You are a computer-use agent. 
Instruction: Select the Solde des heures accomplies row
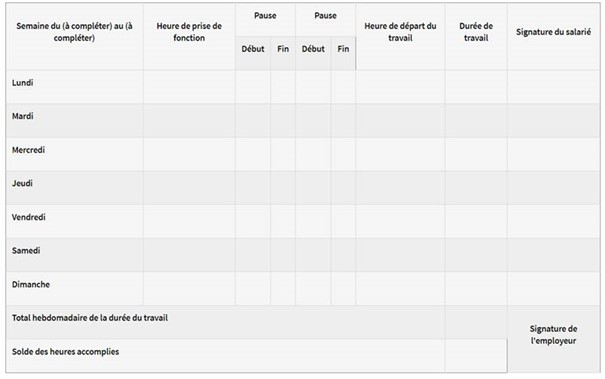click(225, 356)
